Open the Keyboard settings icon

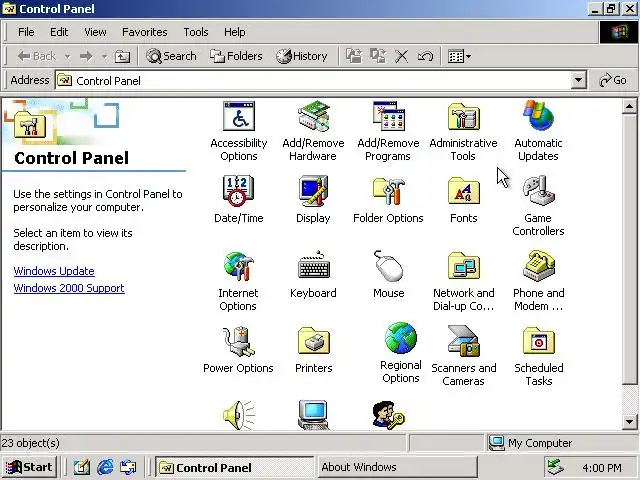pyautogui.click(x=313, y=266)
